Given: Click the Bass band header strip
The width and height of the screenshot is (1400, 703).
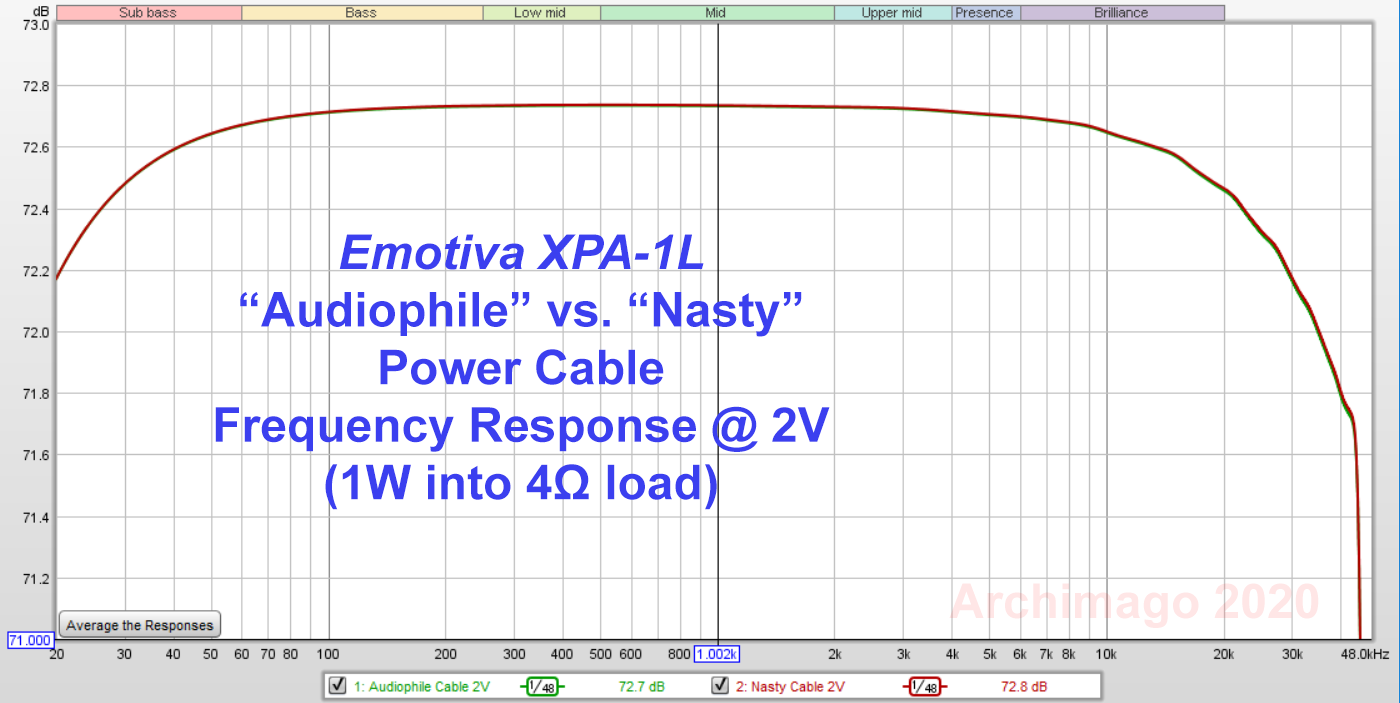Looking at the screenshot, I should [361, 12].
